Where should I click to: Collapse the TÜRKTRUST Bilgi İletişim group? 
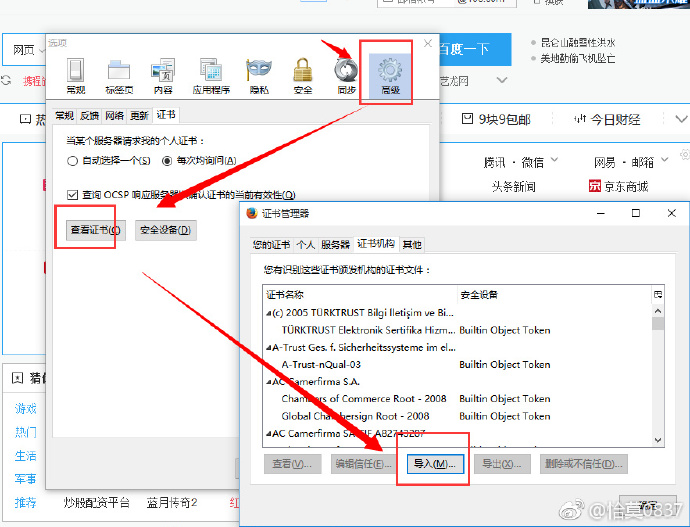coord(268,313)
